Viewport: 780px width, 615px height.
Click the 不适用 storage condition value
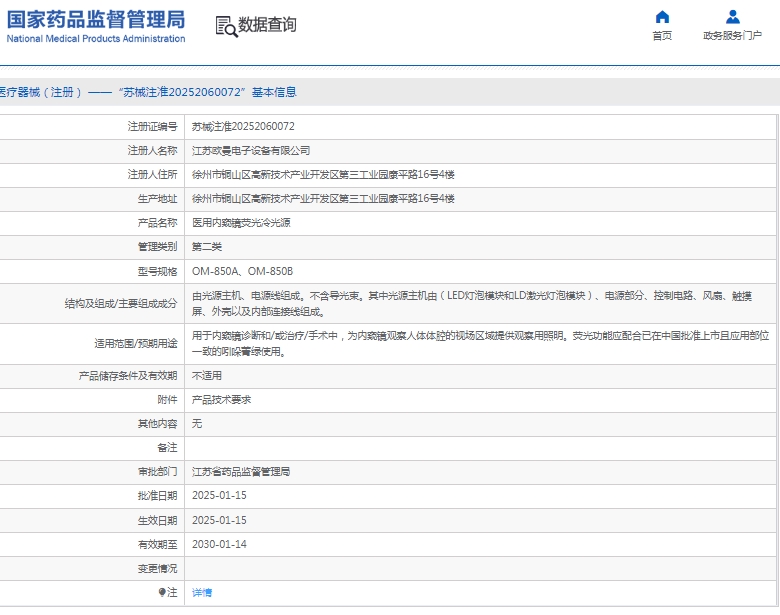point(207,376)
